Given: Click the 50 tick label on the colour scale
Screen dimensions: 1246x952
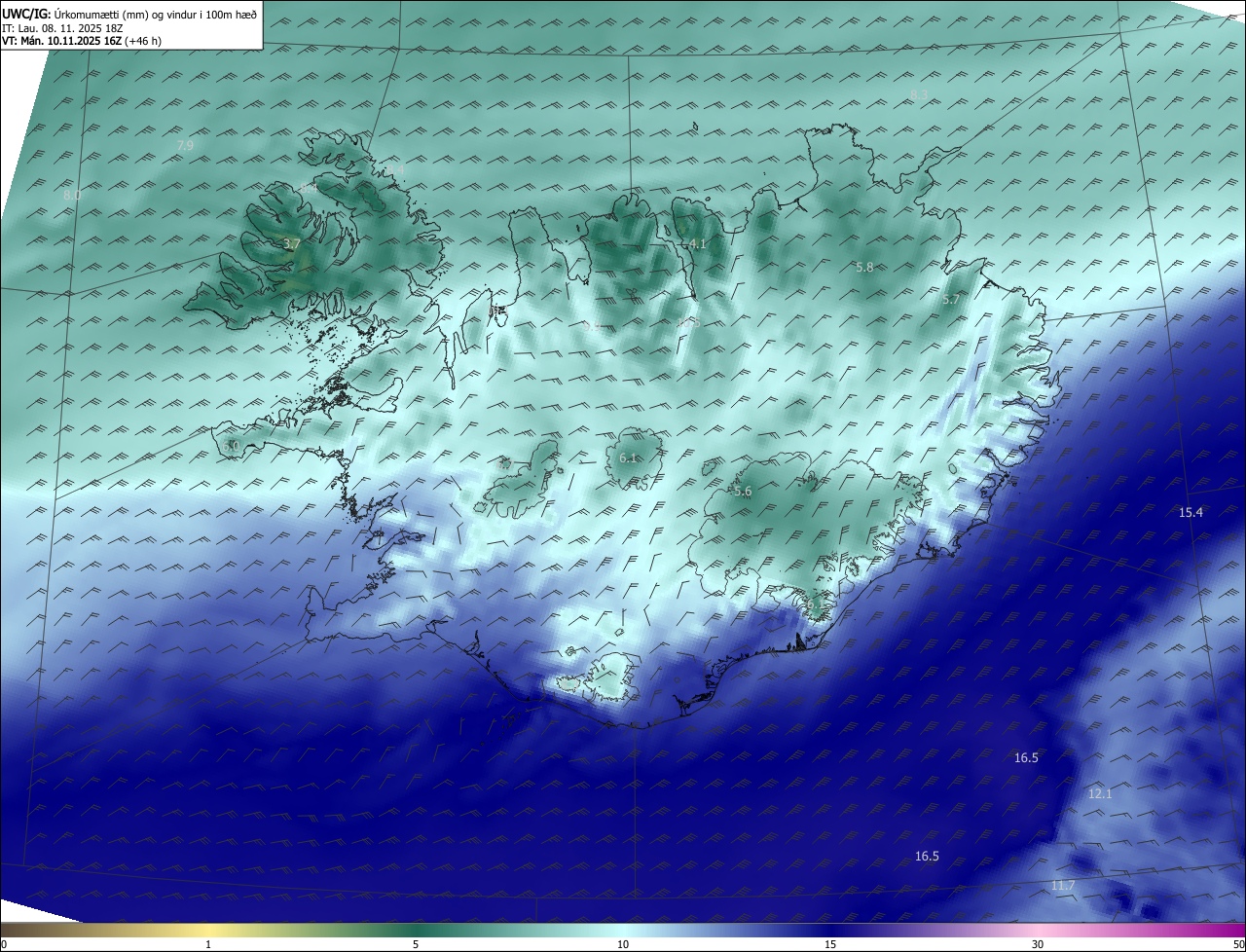Looking at the screenshot, I should point(1238,944).
